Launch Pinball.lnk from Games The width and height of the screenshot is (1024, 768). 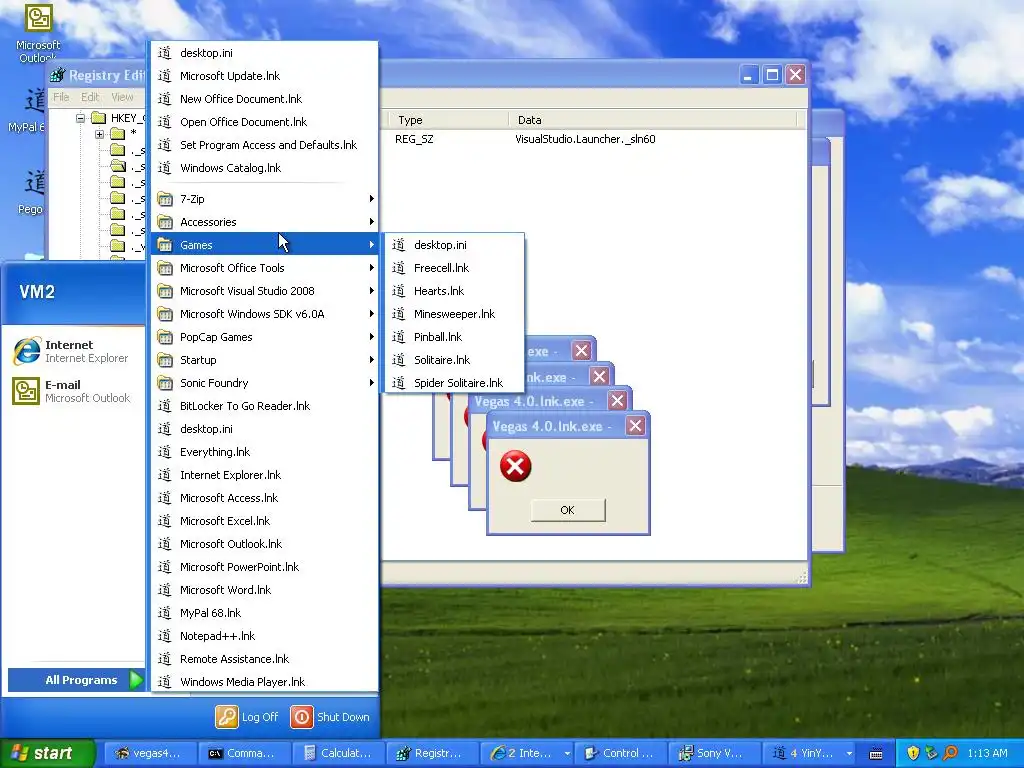click(454, 337)
